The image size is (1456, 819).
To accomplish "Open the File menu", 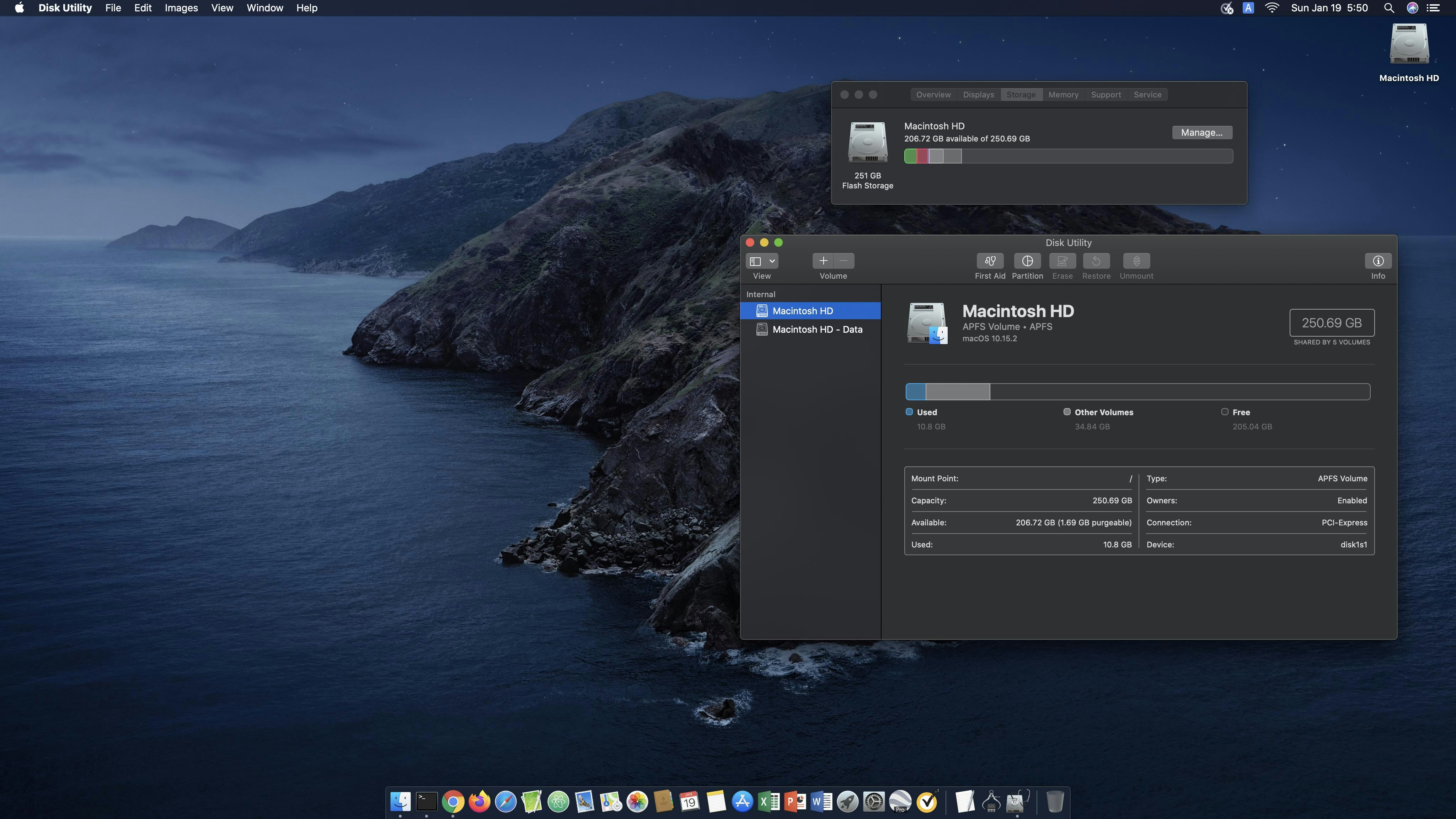I will (113, 8).
